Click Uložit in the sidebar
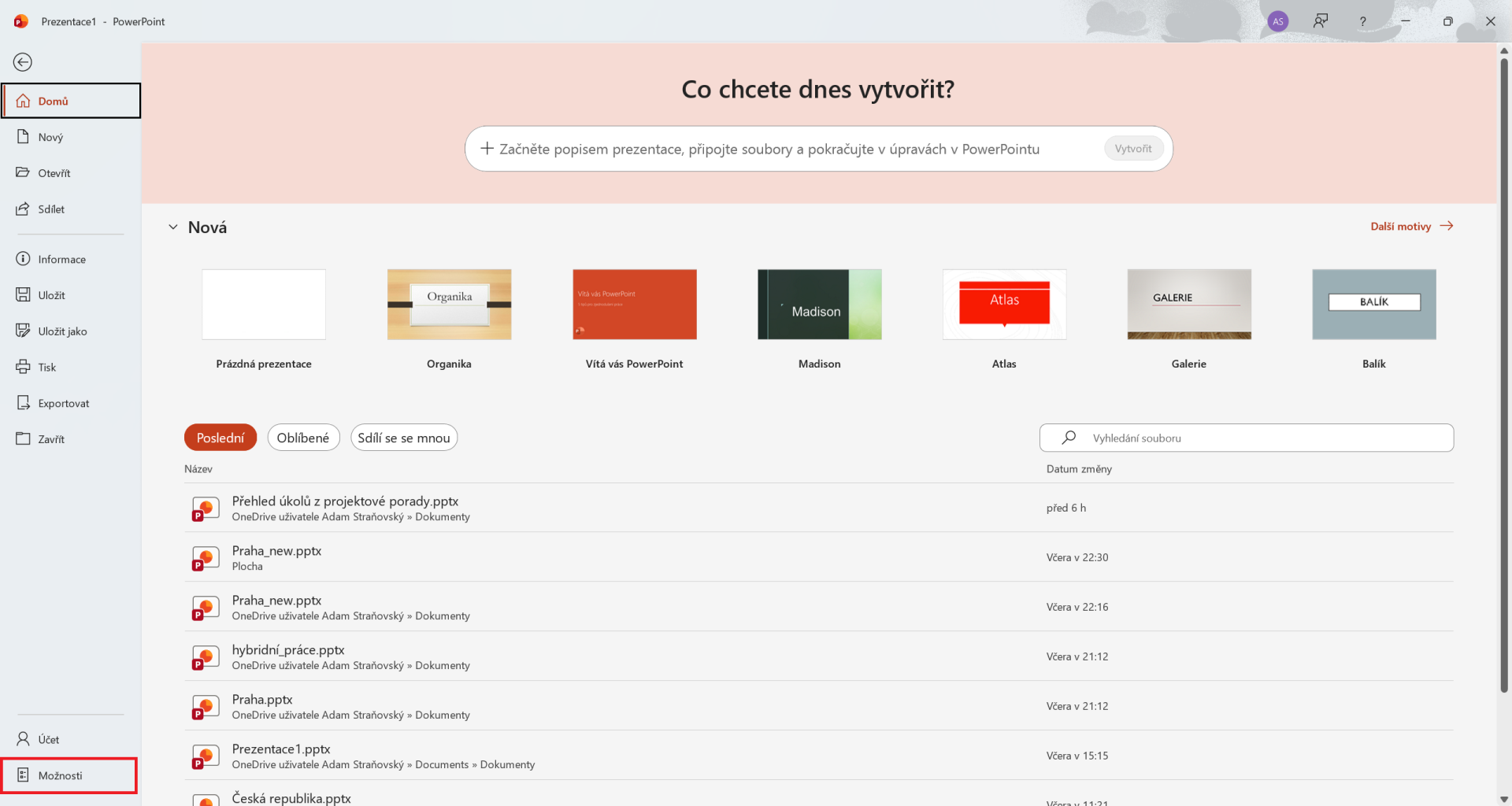The image size is (1512, 806). [71, 295]
